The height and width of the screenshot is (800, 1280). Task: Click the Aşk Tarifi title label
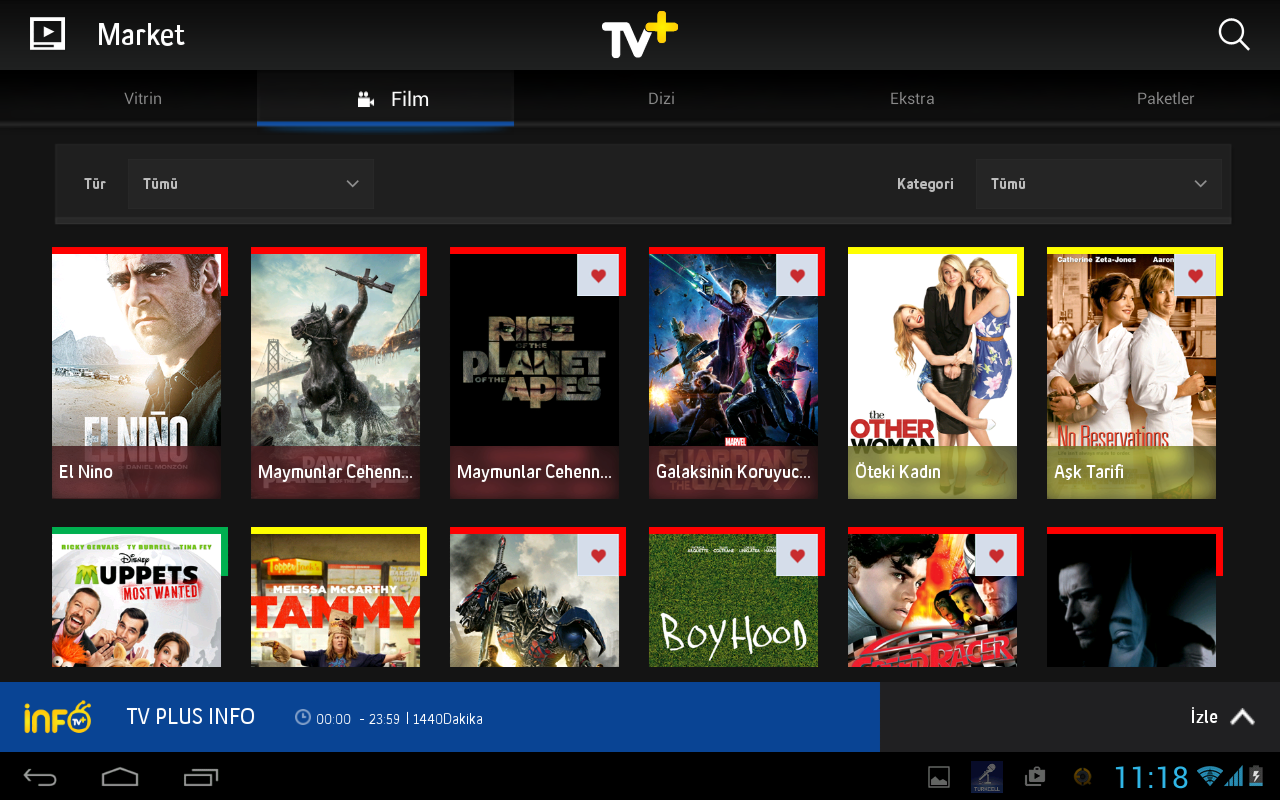point(1089,472)
